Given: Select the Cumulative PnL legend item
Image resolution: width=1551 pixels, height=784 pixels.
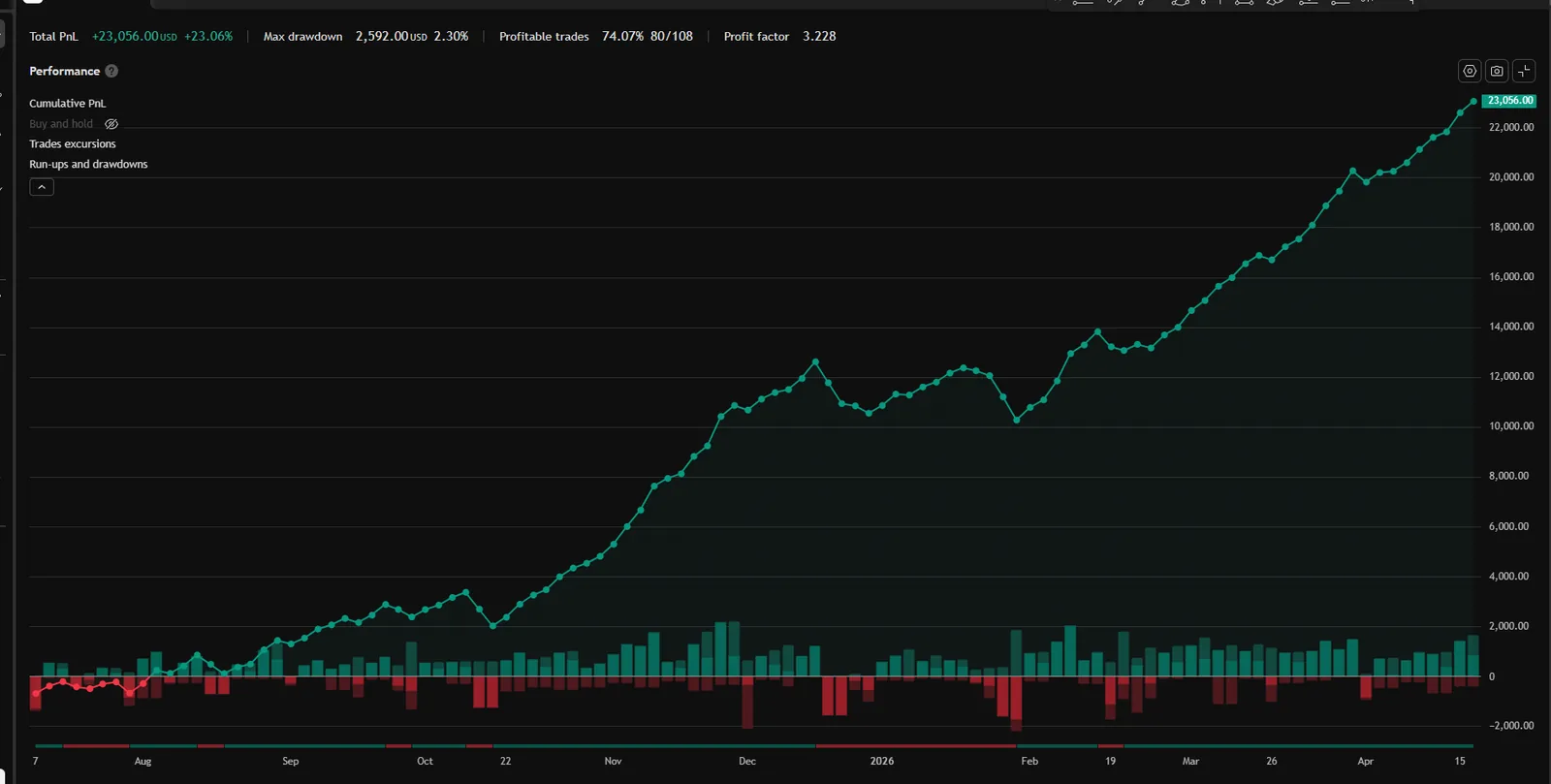Looking at the screenshot, I should point(68,104).
